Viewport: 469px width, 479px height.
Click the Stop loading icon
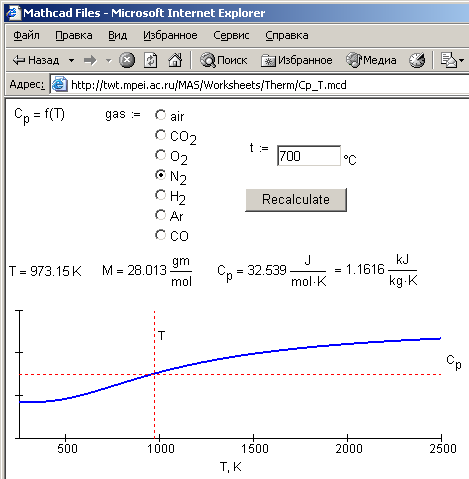point(127,60)
